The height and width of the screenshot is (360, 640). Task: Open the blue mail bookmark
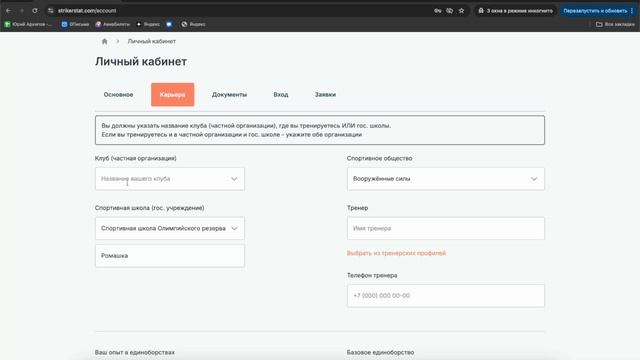coord(75,24)
